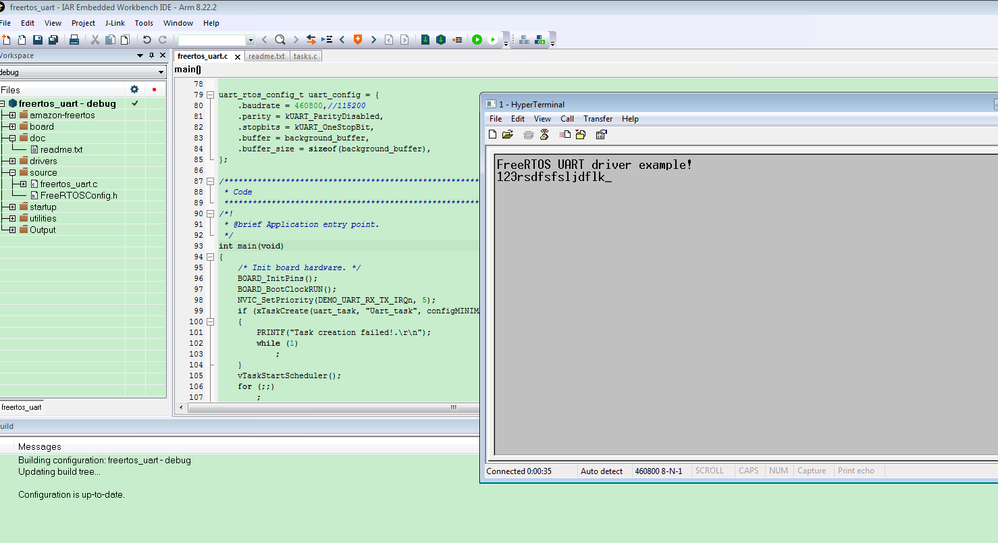Print the current file using printer icon
Image resolution: width=998 pixels, height=543 pixels.
[x=74, y=39]
